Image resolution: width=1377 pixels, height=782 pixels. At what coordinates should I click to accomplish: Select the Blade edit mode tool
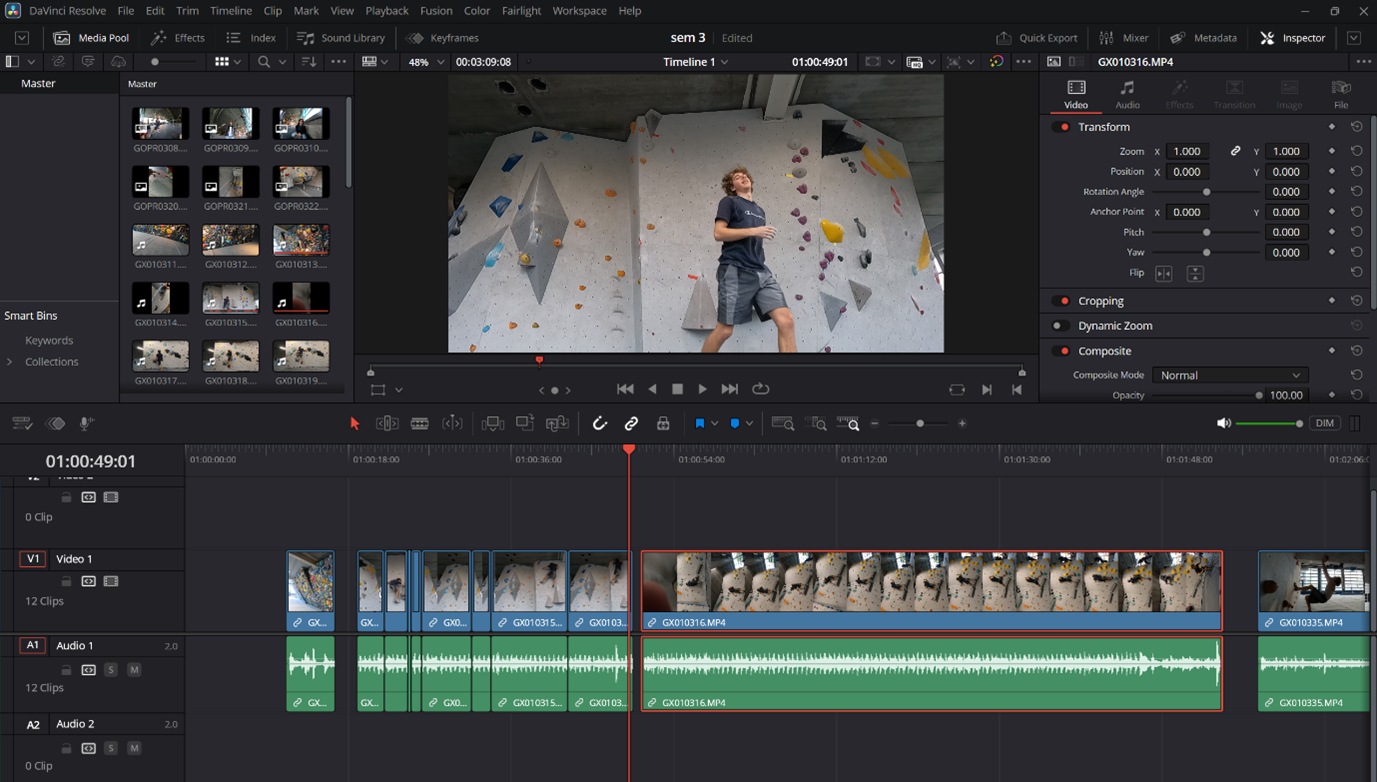[419, 423]
